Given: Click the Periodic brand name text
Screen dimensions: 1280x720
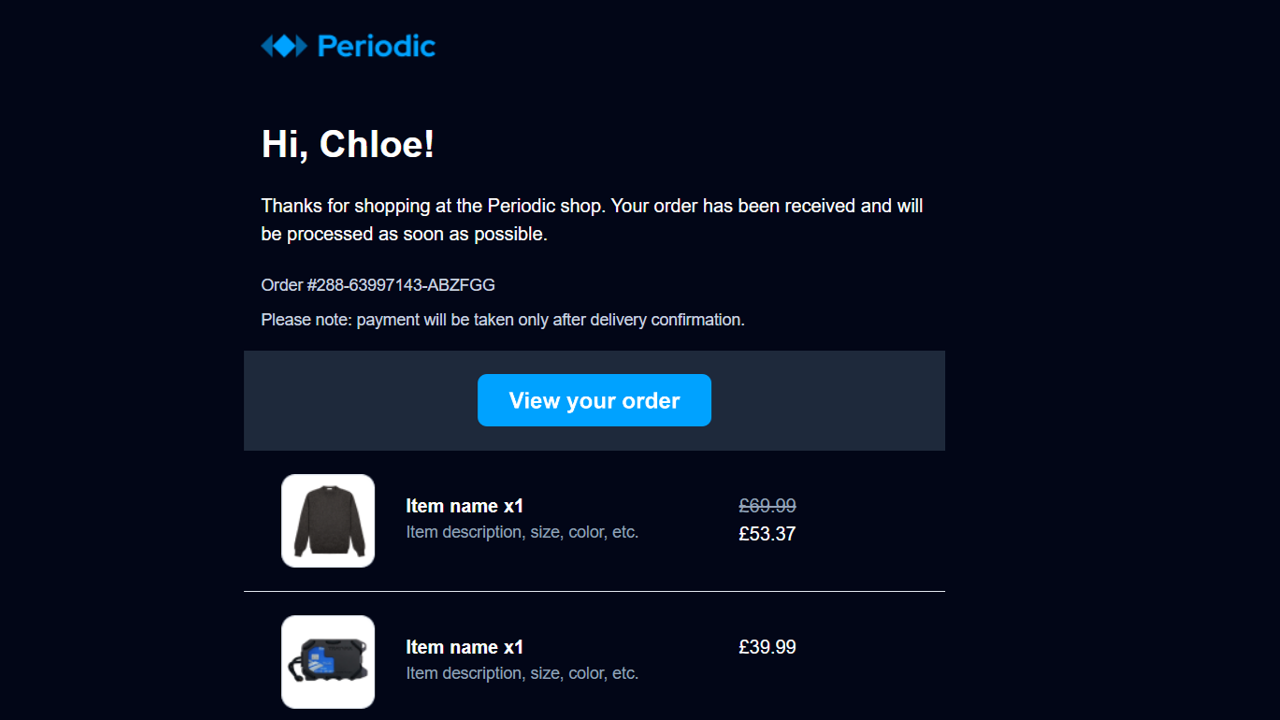Looking at the screenshot, I should (x=376, y=46).
